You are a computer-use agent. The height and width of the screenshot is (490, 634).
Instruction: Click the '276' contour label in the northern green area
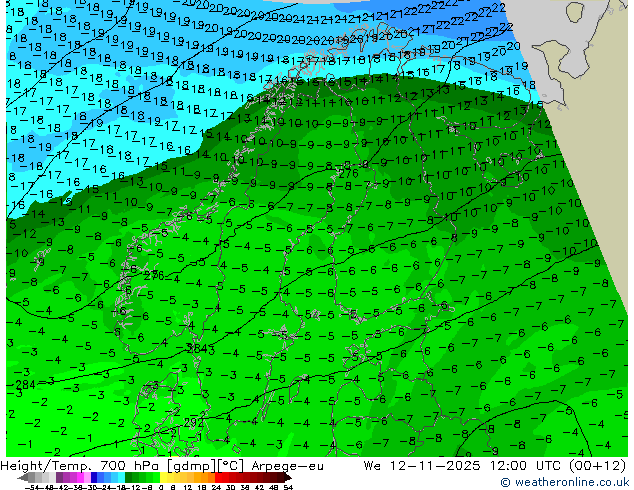click(349, 173)
